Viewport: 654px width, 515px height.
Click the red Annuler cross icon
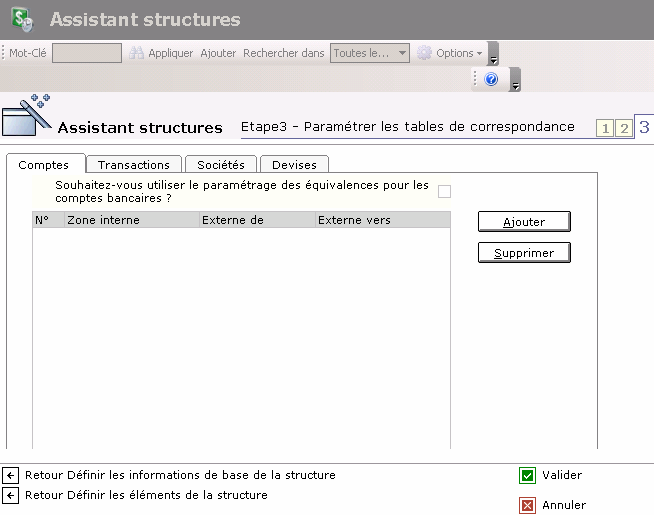[x=527, y=505]
